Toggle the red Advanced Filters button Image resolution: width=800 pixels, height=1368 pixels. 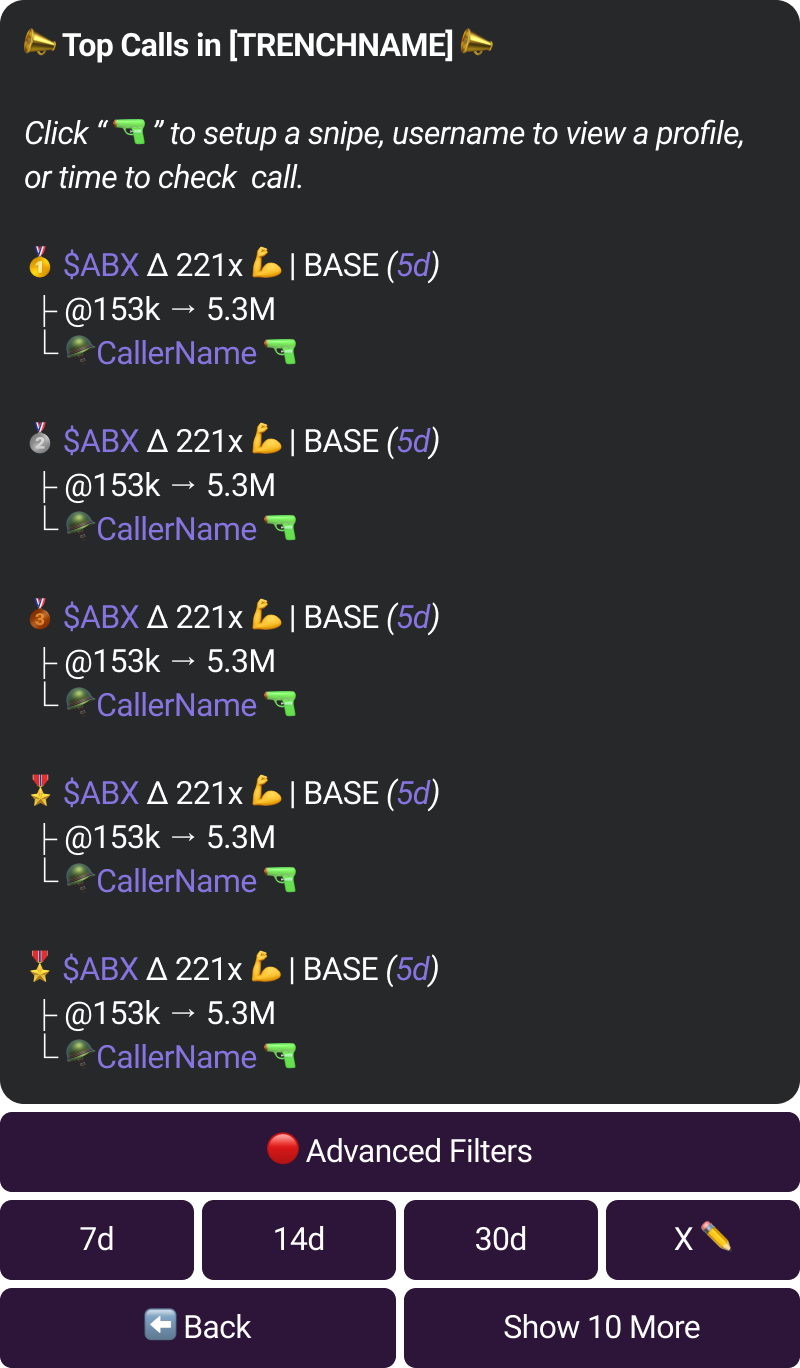click(x=400, y=1151)
